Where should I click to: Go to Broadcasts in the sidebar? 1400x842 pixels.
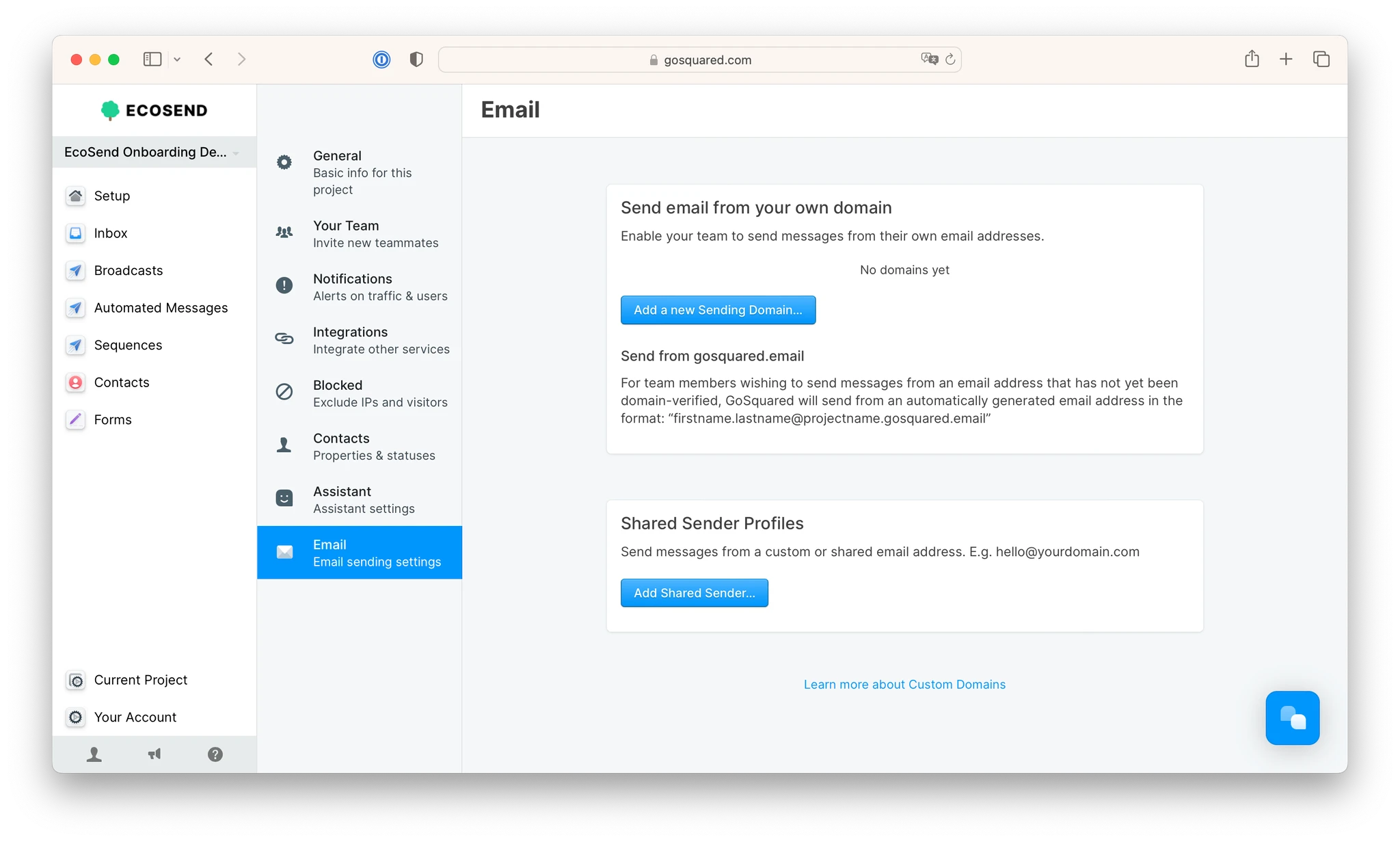click(x=129, y=270)
